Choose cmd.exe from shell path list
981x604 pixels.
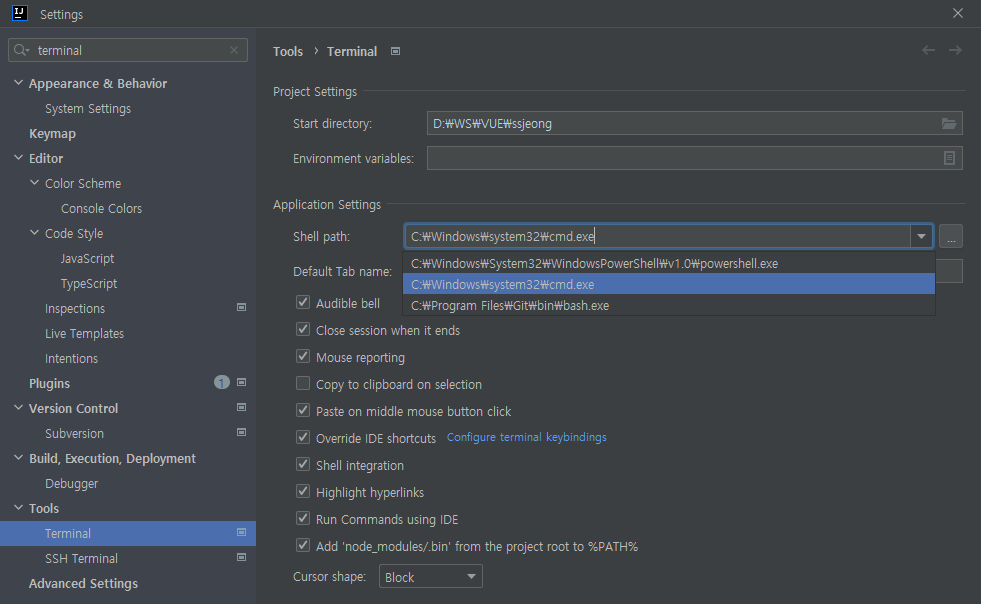point(669,284)
